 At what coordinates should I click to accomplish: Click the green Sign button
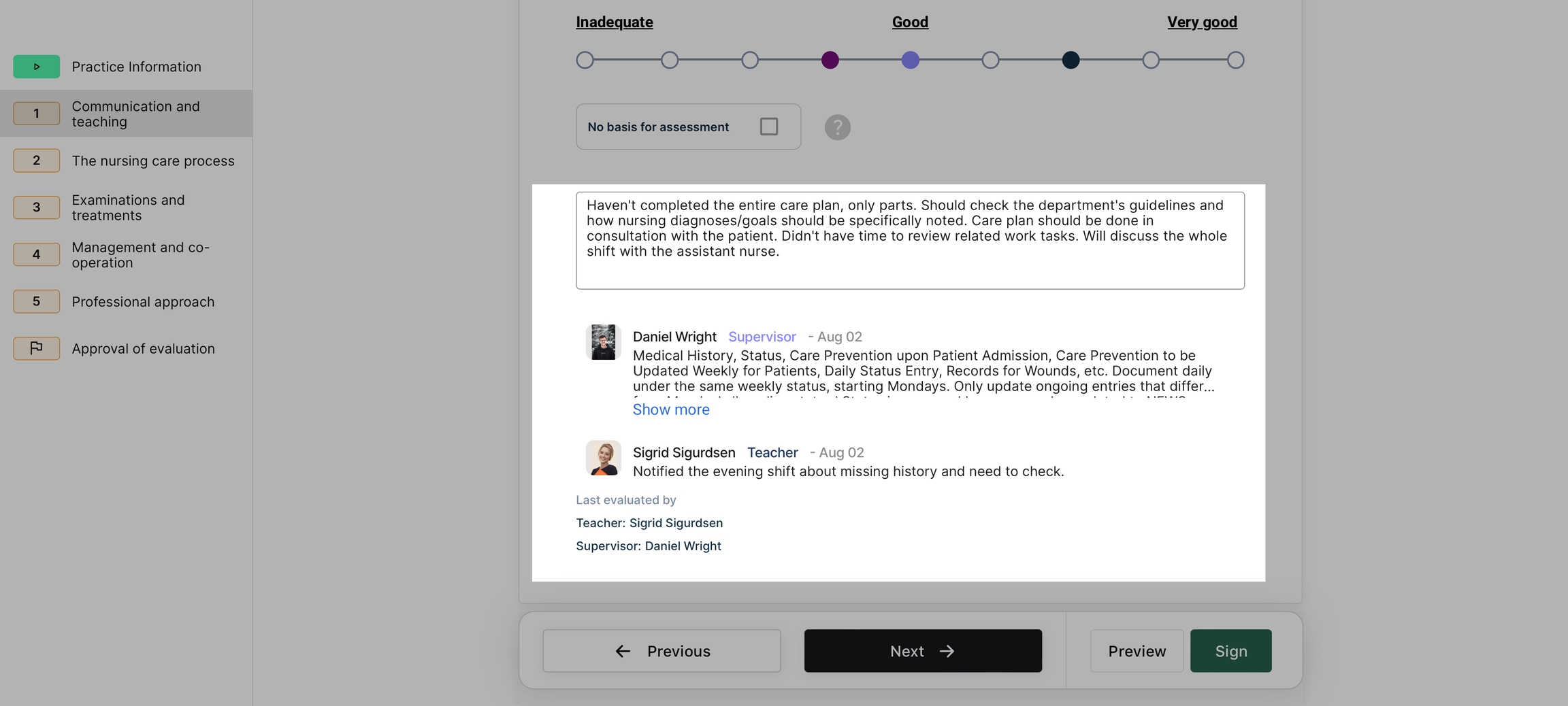(1230, 651)
